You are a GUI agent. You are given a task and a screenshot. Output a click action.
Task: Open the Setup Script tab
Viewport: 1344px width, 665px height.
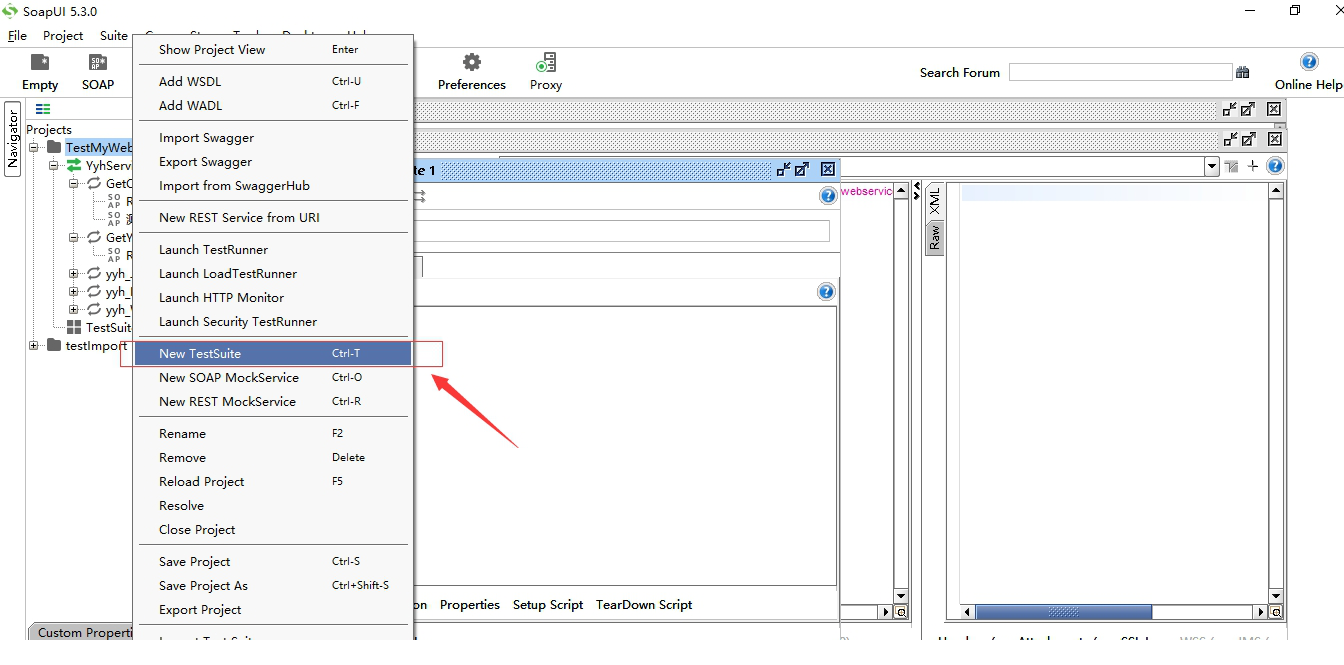[548, 604]
